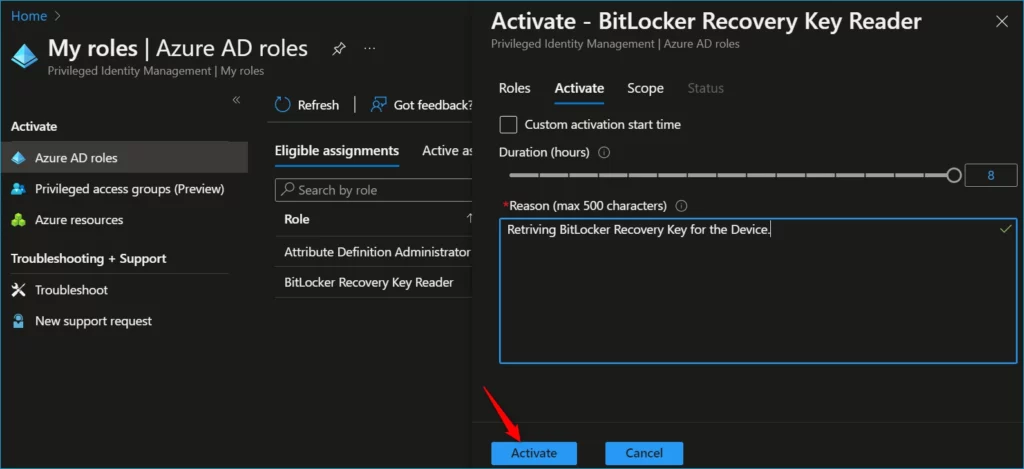Screen dimensions: 1024x469
Task: Open New support request
Action: (x=93, y=321)
